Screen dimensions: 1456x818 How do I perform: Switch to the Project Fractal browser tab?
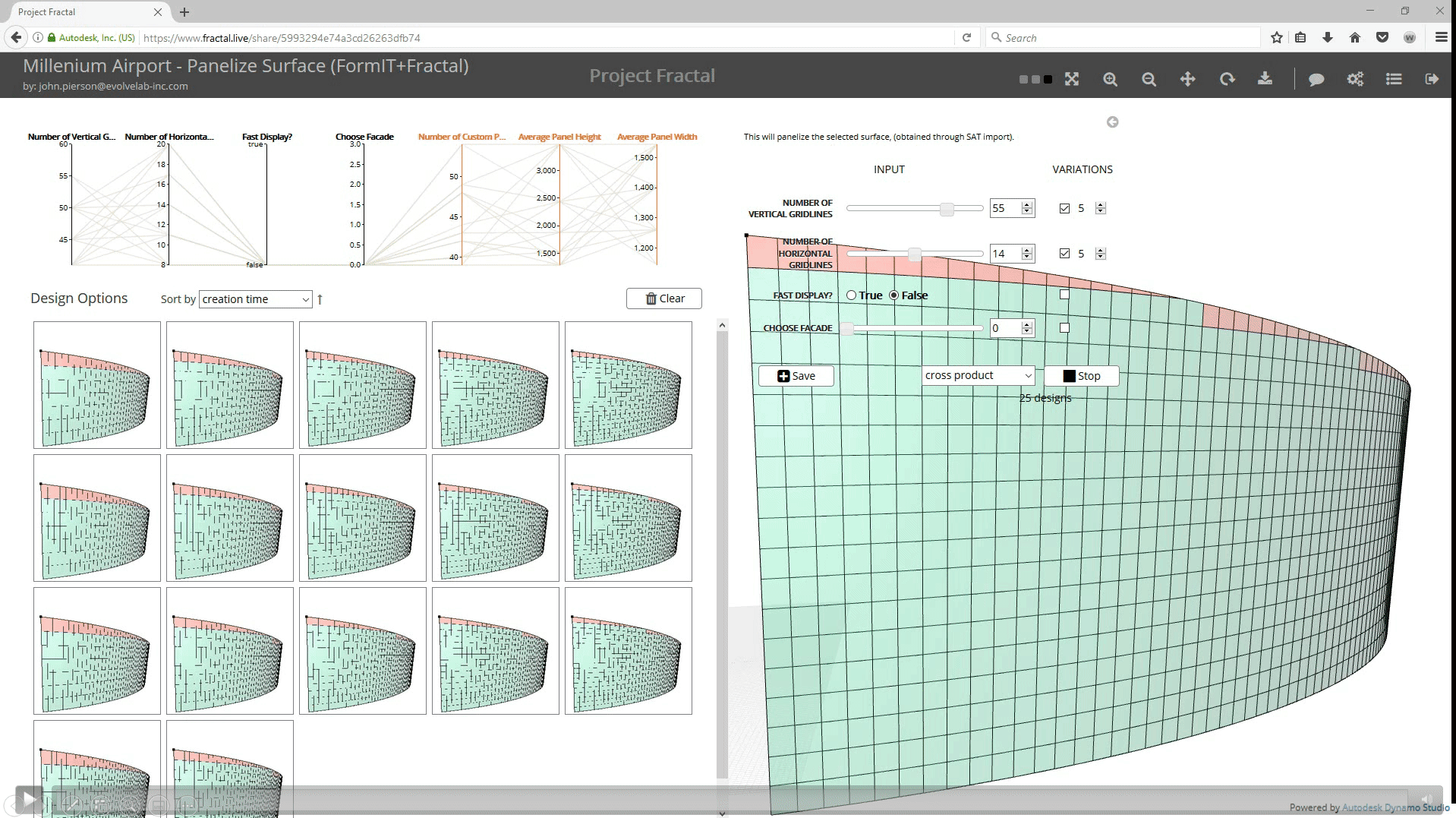[x=84, y=12]
